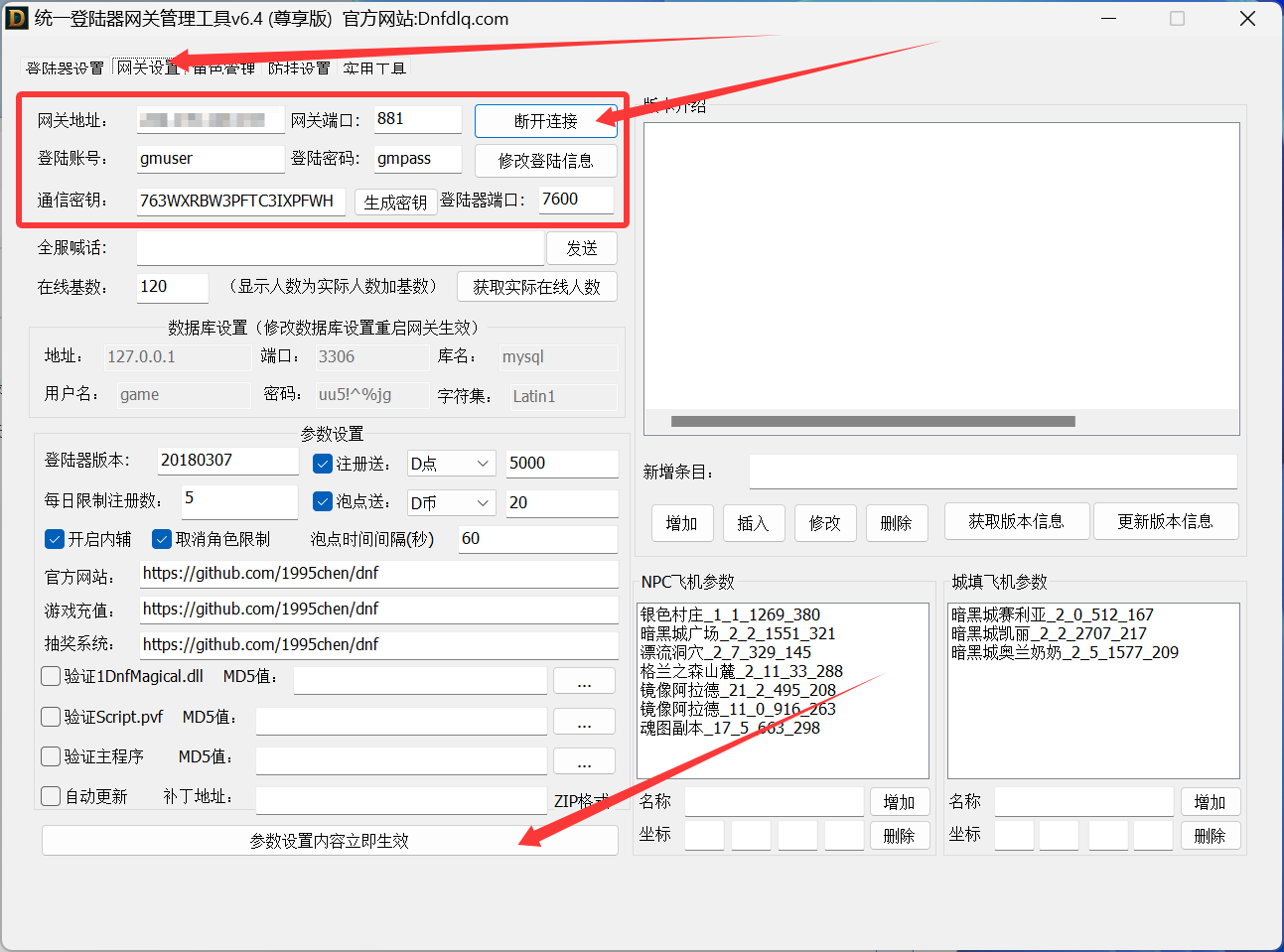Uncheck 开启内辅 option
1284x952 pixels.
pos(54,539)
